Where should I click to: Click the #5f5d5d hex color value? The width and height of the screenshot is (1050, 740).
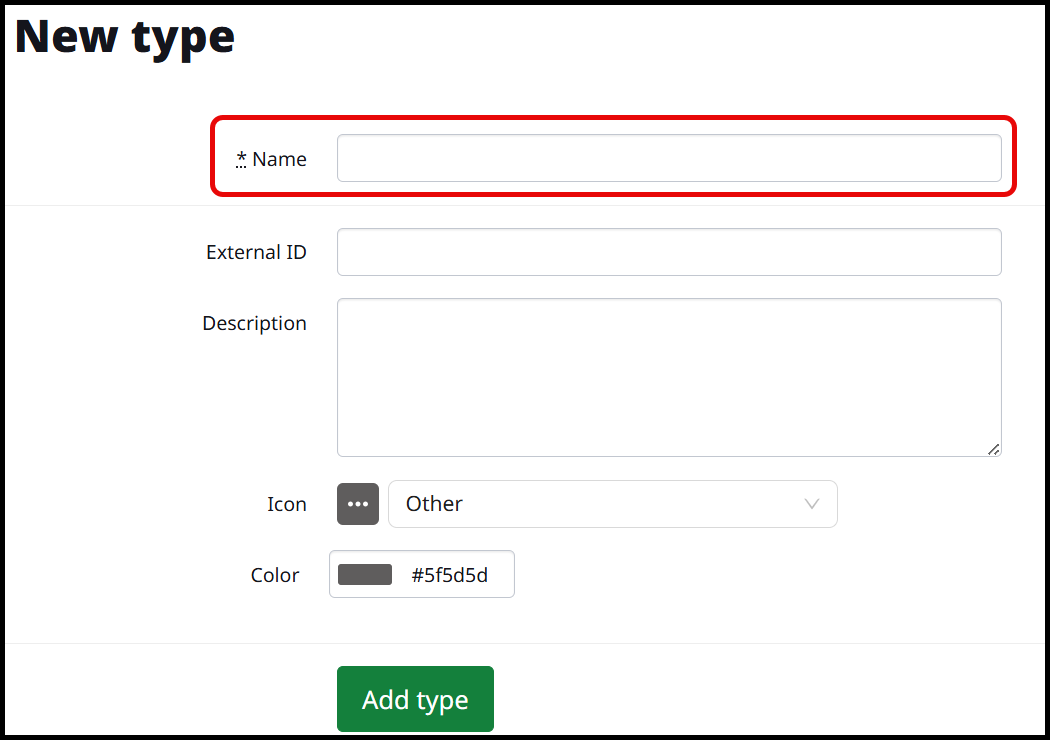(450, 575)
